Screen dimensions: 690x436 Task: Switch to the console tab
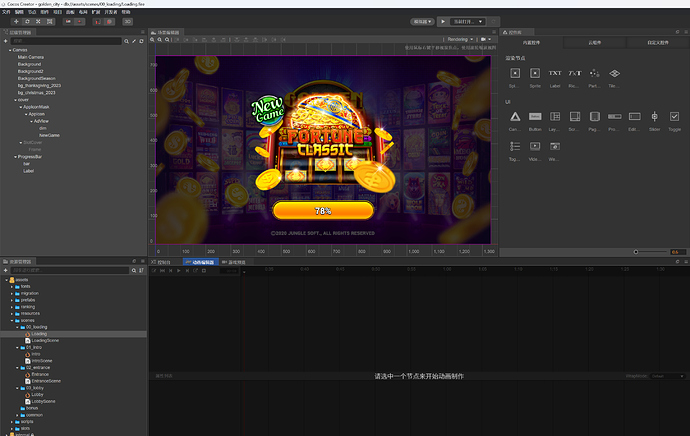pyautogui.click(x=164, y=262)
